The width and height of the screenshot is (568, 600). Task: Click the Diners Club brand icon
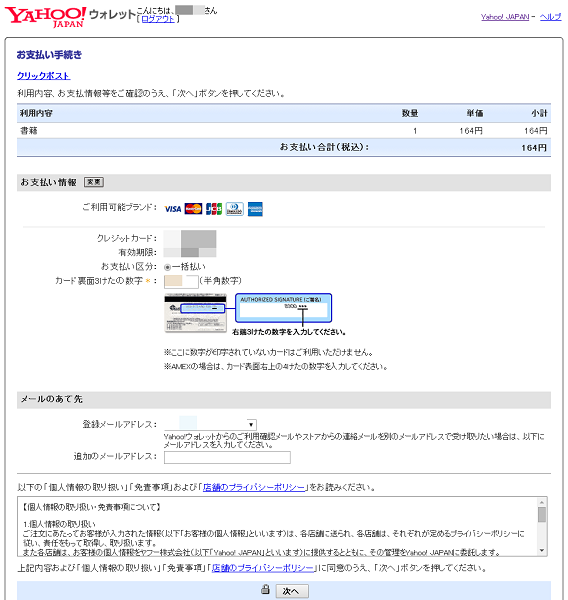coord(234,209)
